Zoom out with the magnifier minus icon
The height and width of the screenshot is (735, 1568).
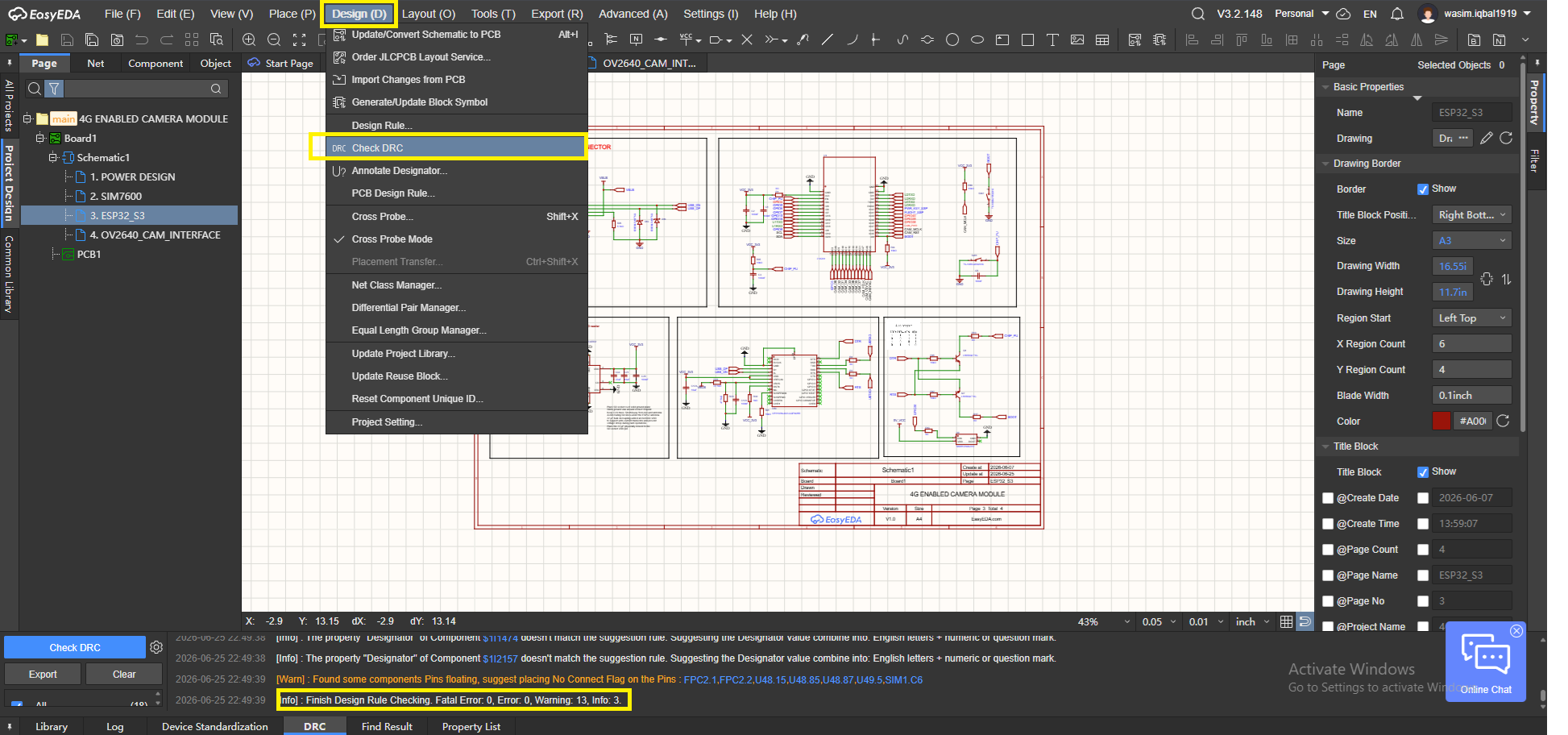click(x=274, y=39)
